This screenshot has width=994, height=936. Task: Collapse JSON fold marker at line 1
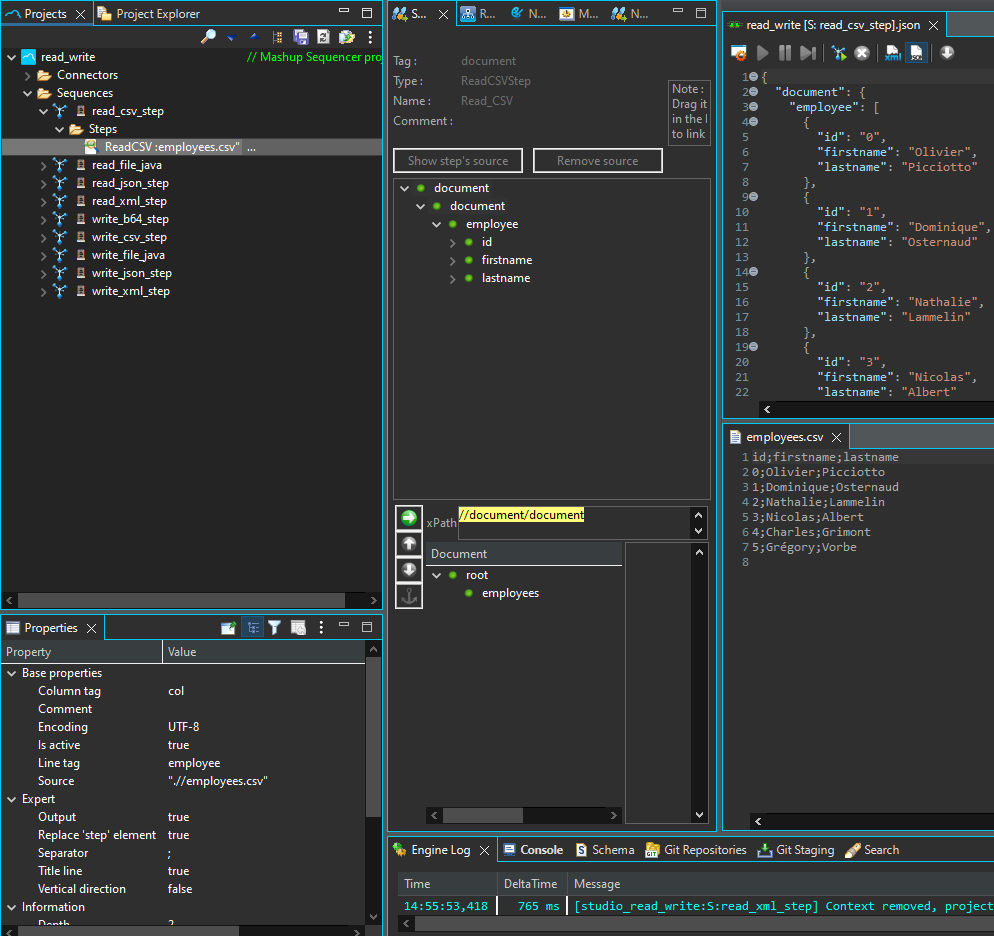tap(753, 77)
